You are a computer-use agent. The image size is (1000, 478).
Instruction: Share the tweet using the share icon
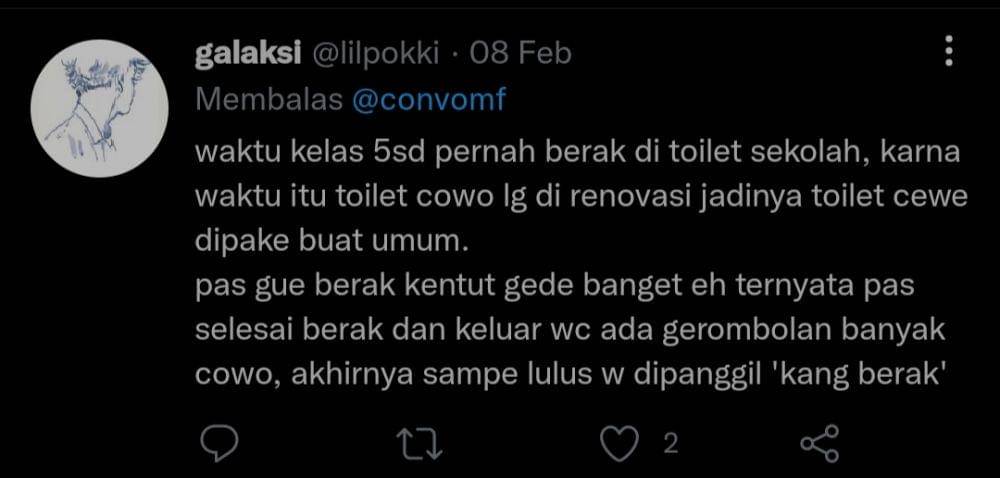click(x=820, y=443)
